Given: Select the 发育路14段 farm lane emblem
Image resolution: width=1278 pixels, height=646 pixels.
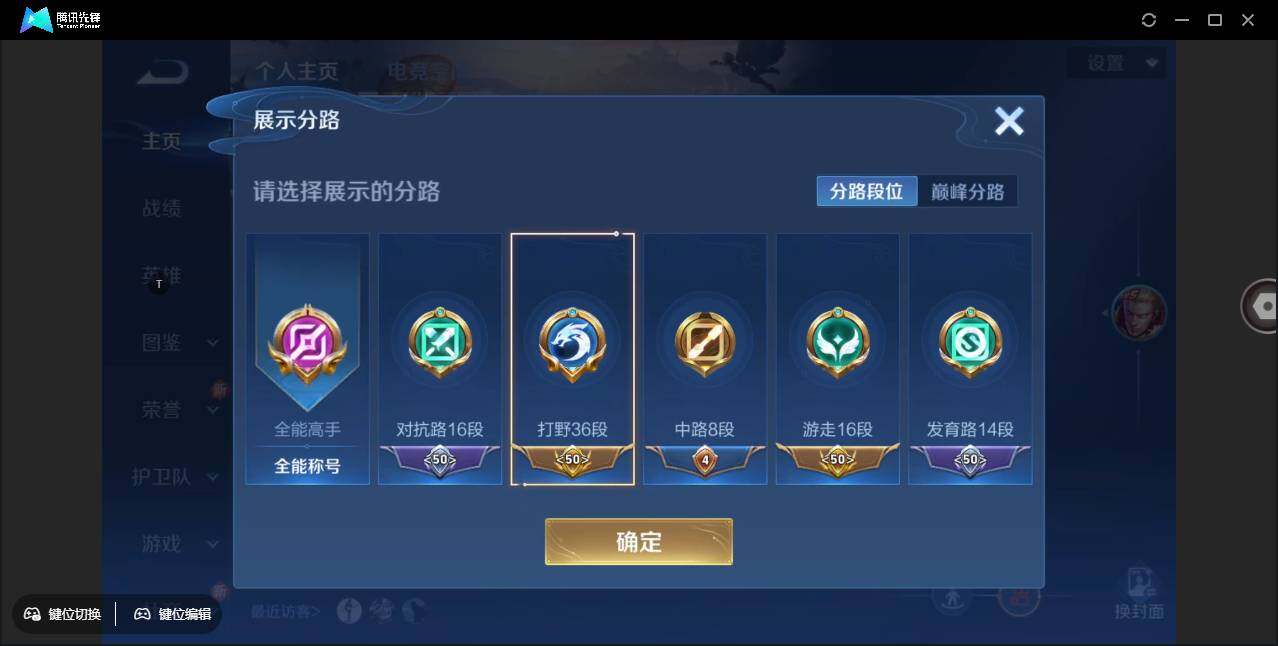Looking at the screenshot, I should point(970,343).
